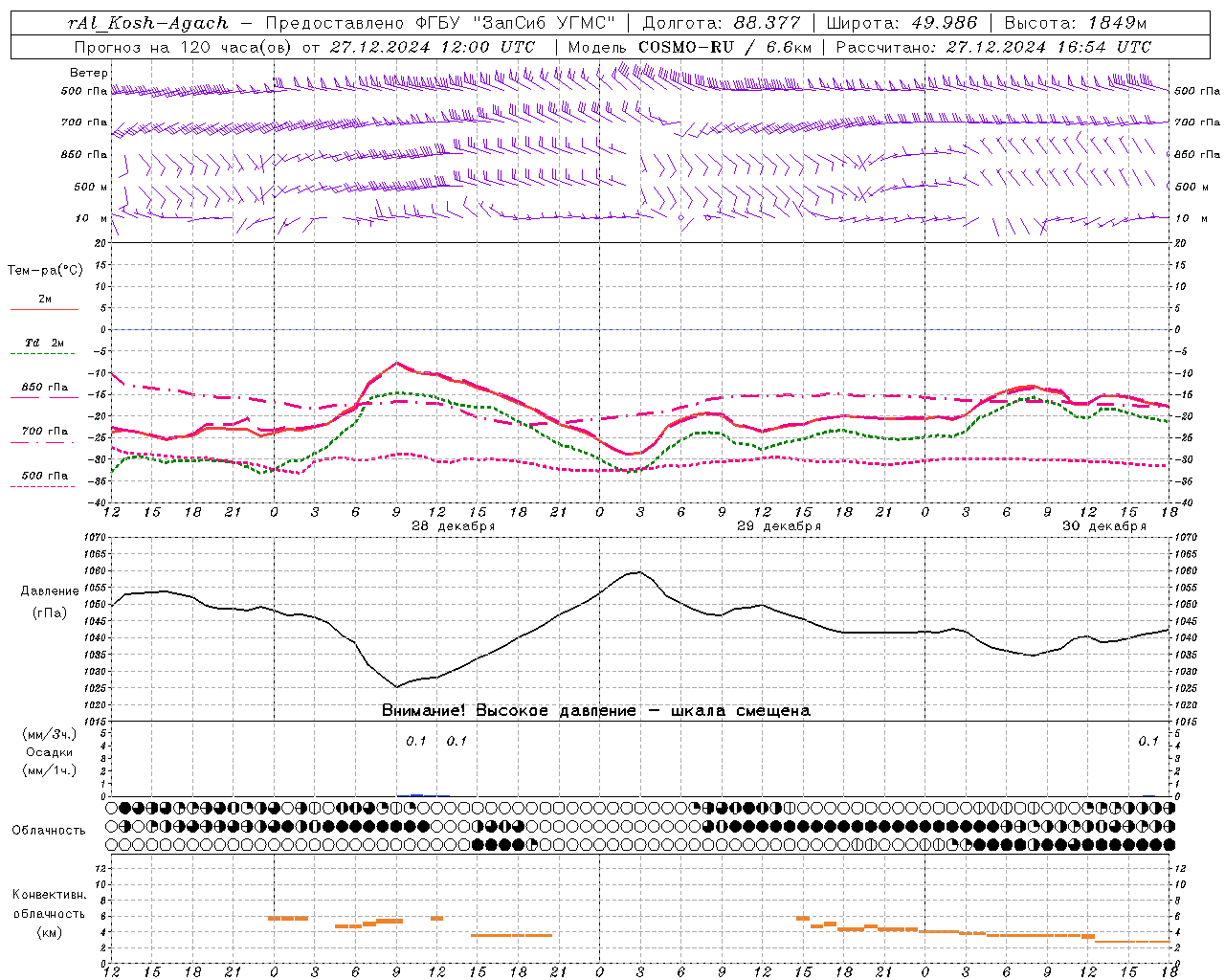Click 'Прогноз на 120 часа(ов)' forecast text
The width and height of the screenshot is (1225, 980).
(x=184, y=47)
